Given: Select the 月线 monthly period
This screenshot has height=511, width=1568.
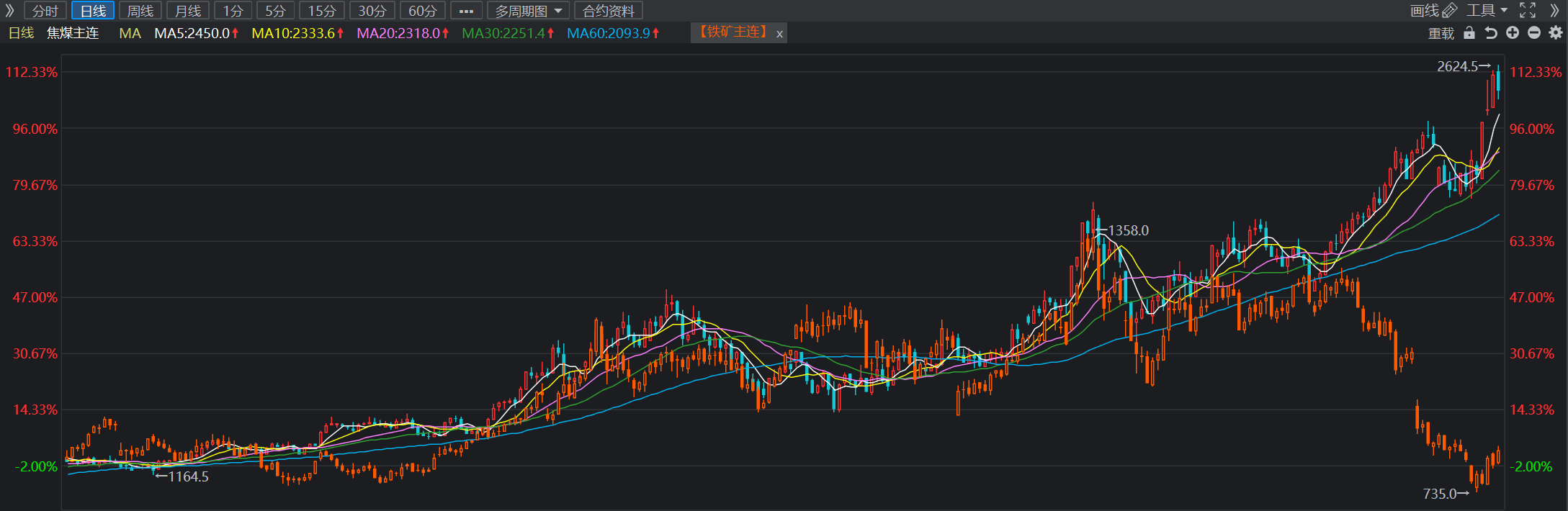Looking at the screenshot, I should pyautogui.click(x=188, y=11).
